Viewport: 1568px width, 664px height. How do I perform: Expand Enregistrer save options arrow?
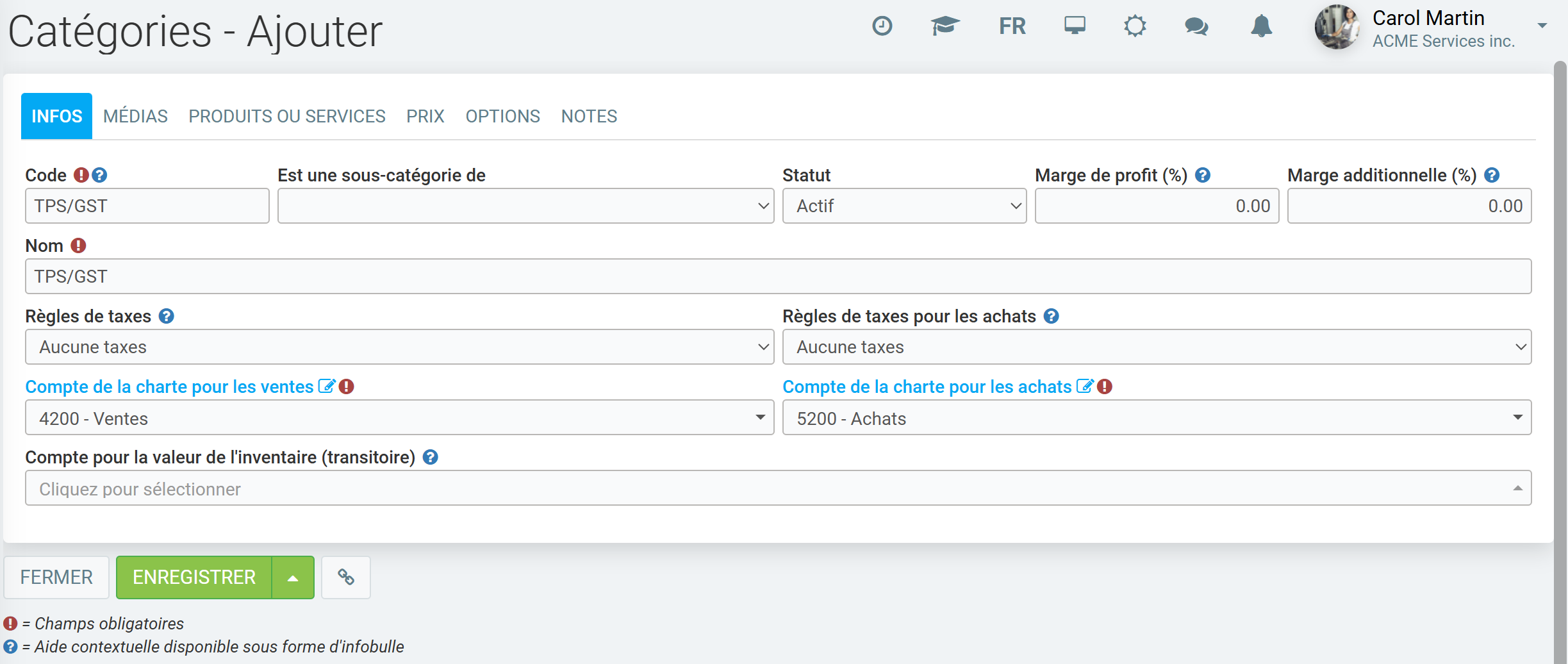(293, 577)
